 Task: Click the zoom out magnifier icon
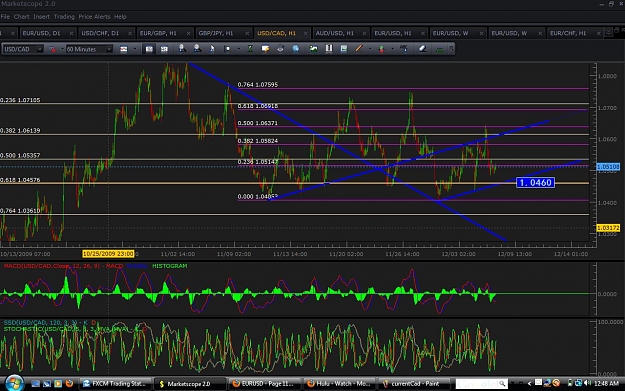(x=197, y=49)
